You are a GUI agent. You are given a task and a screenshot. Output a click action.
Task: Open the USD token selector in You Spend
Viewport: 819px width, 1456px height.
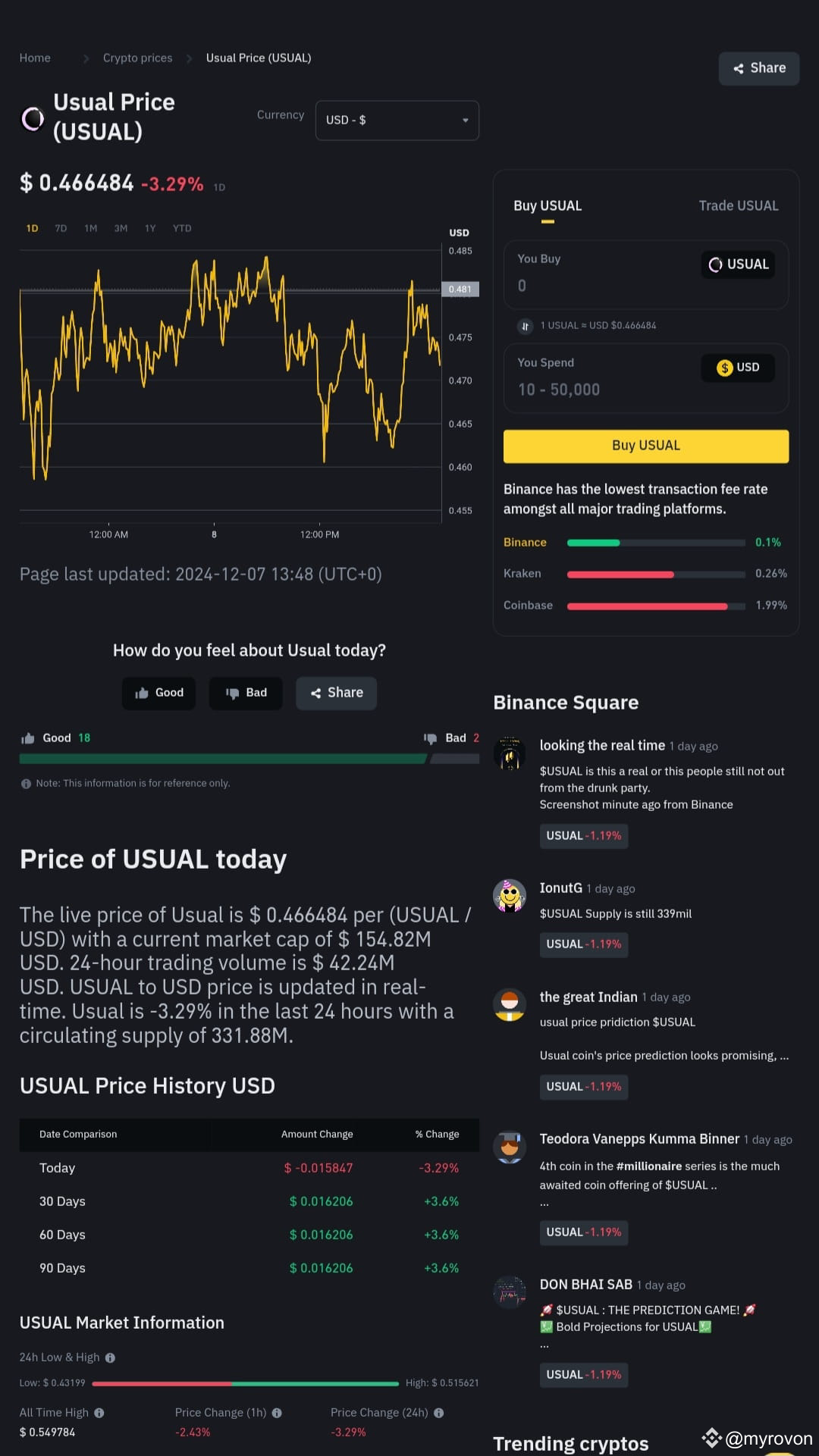(x=736, y=368)
